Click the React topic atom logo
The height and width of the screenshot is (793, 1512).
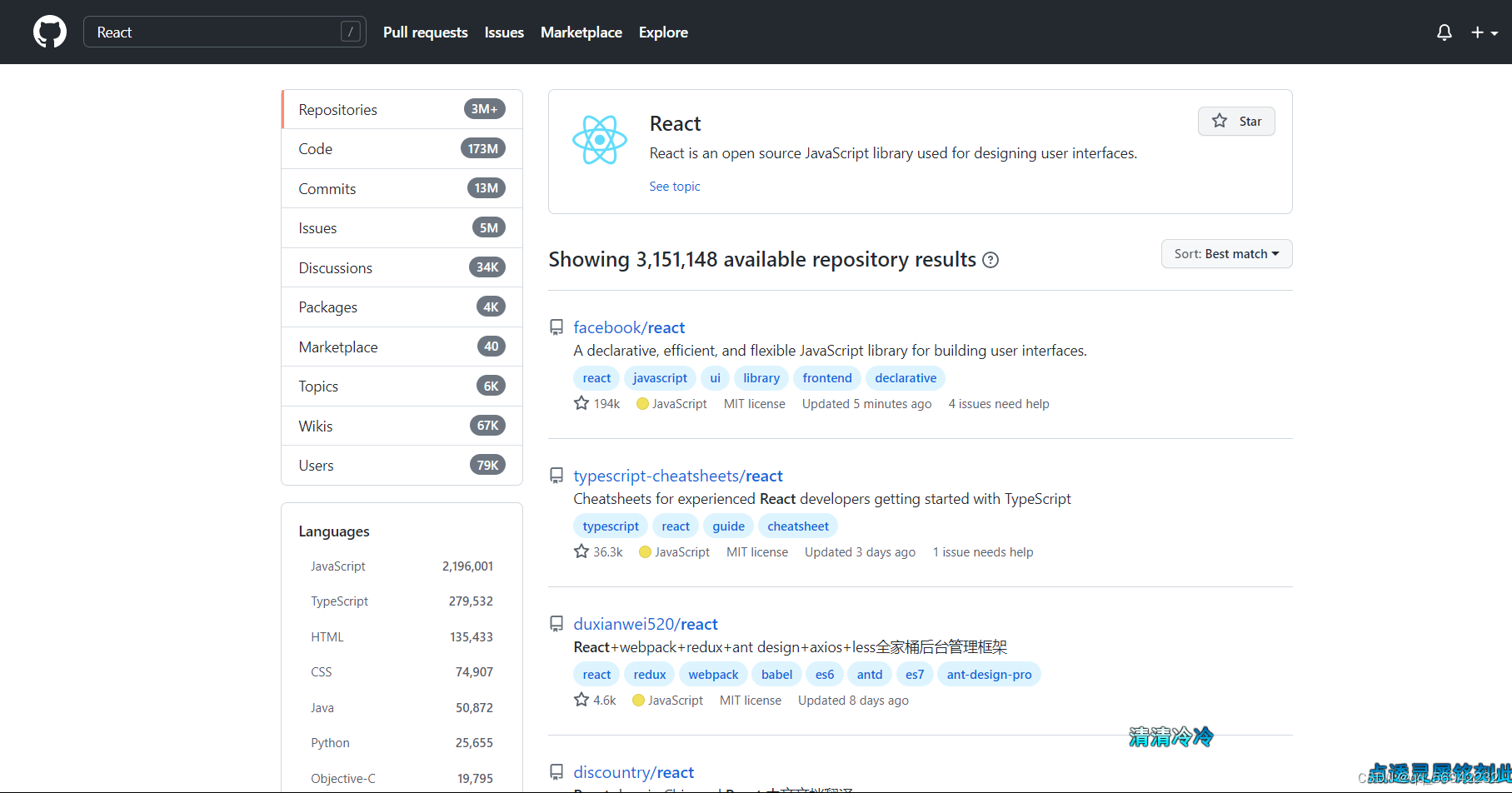600,140
